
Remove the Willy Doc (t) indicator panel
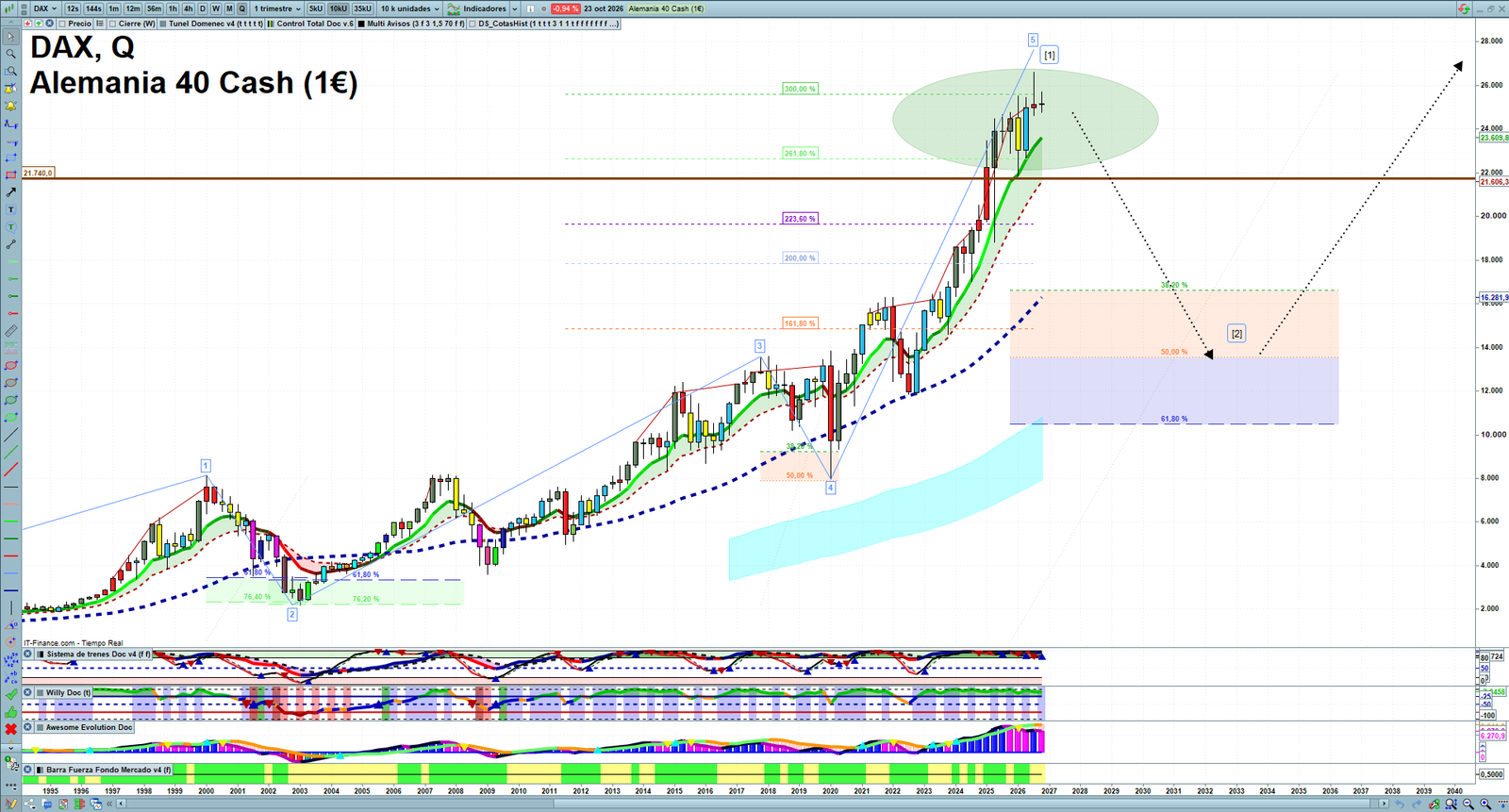click(28, 692)
